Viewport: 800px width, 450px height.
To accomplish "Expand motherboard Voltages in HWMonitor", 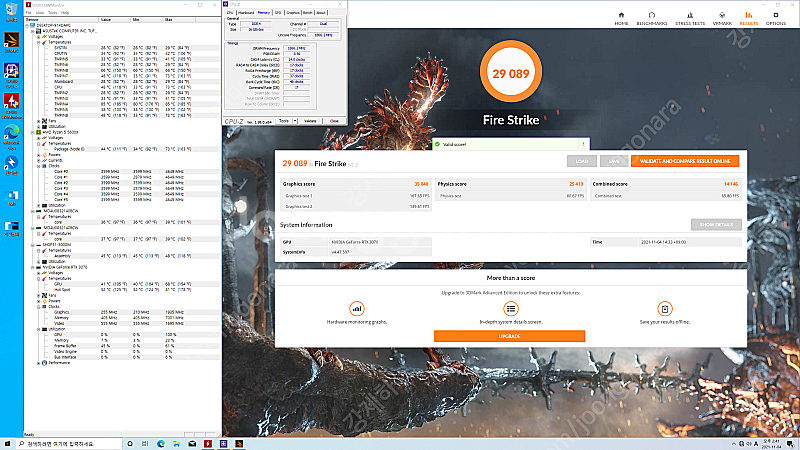I will coord(39,37).
